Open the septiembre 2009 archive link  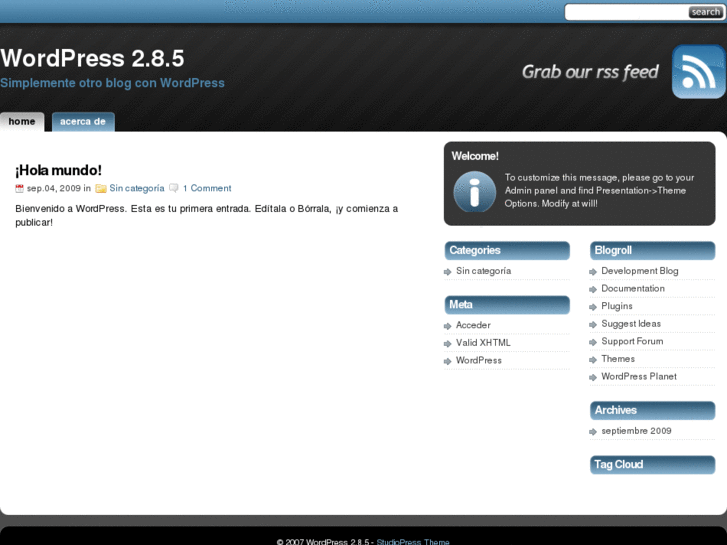[x=636, y=431]
